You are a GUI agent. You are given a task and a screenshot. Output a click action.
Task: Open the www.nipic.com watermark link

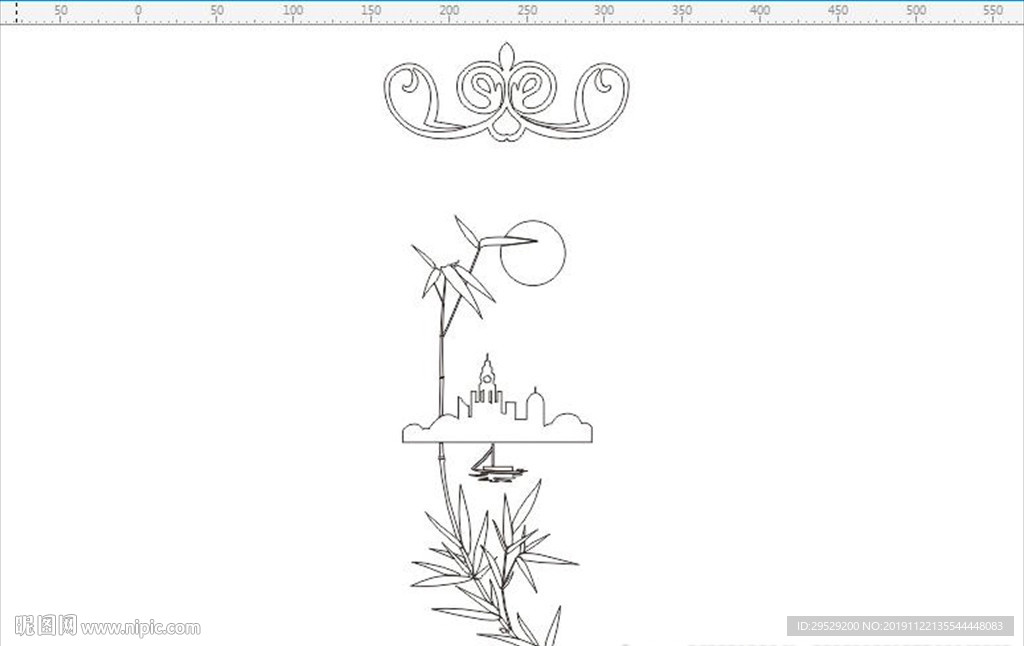coord(140,628)
